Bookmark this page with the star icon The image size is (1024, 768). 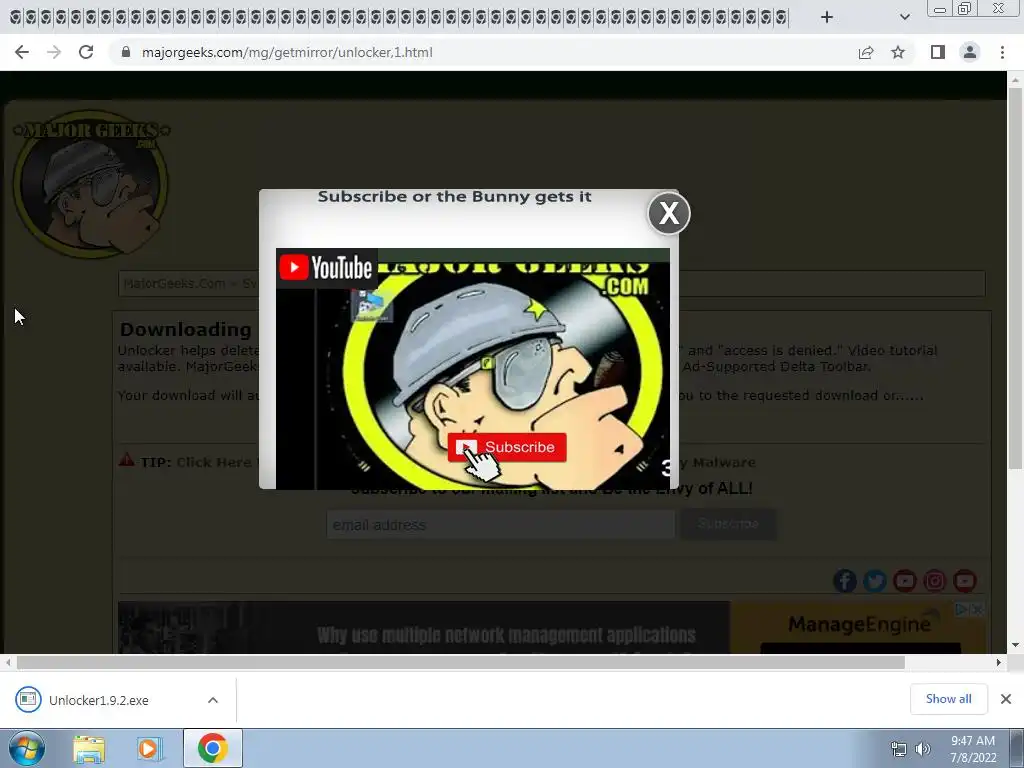(x=898, y=52)
